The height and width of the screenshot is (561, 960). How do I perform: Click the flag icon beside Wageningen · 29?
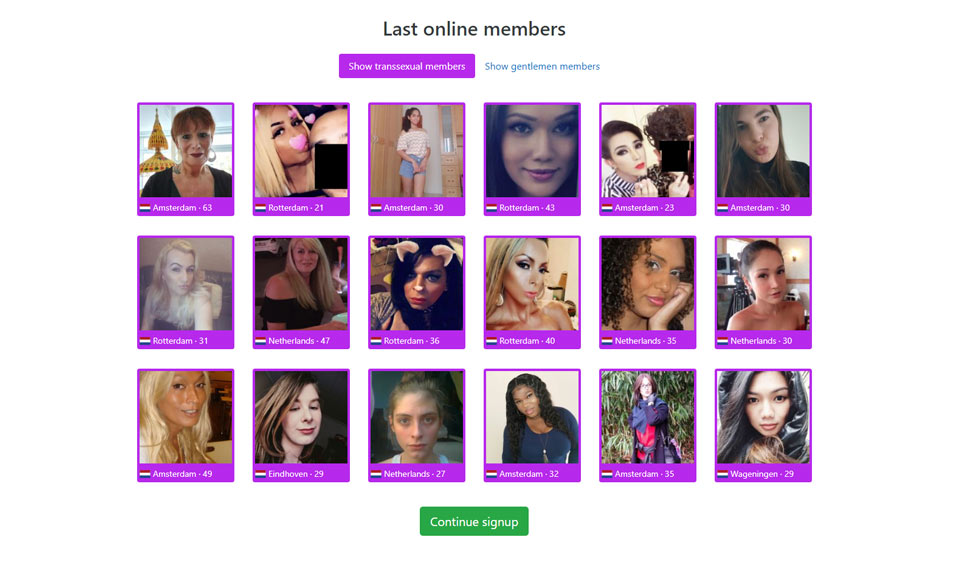pos(722,474)
